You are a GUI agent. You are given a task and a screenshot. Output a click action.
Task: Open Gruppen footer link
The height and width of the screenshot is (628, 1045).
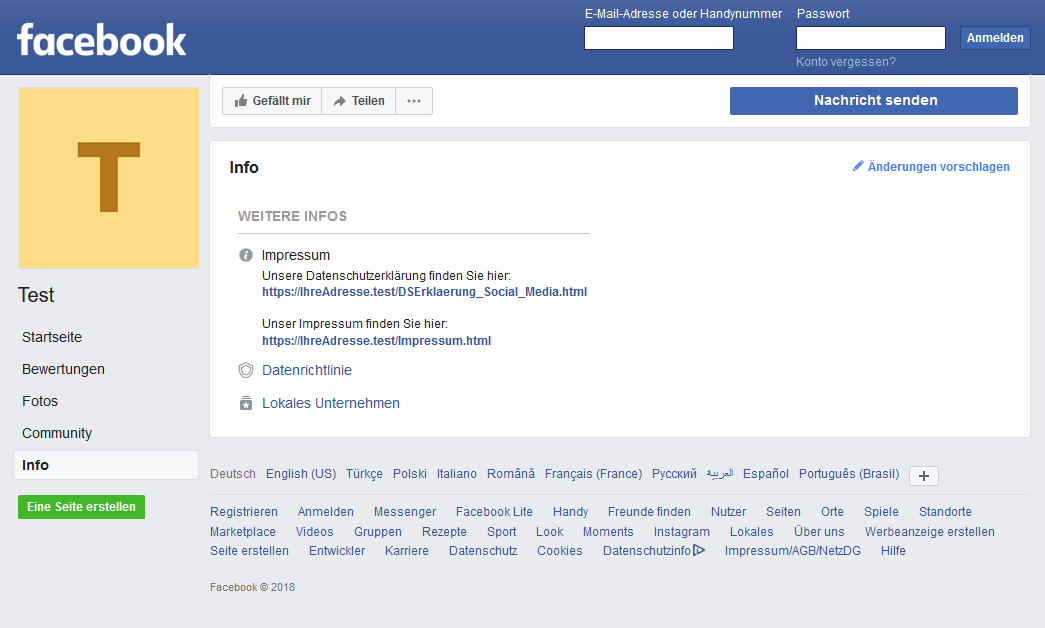pyautogui.click(x=378, y=532)
